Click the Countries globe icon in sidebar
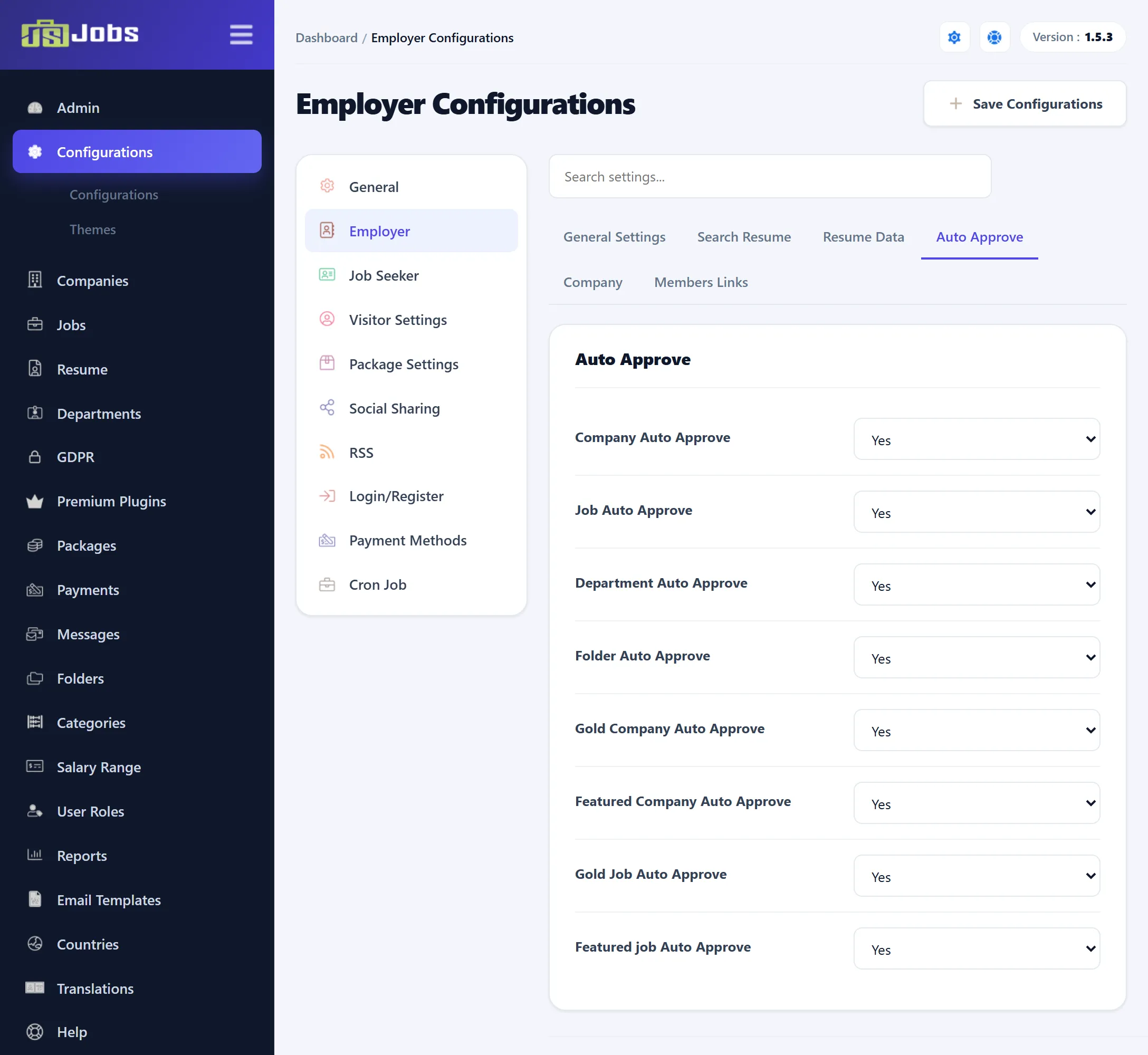The width and height of the screenshot is (1148, 1055). pyautogui.click(x=35, y=944)
